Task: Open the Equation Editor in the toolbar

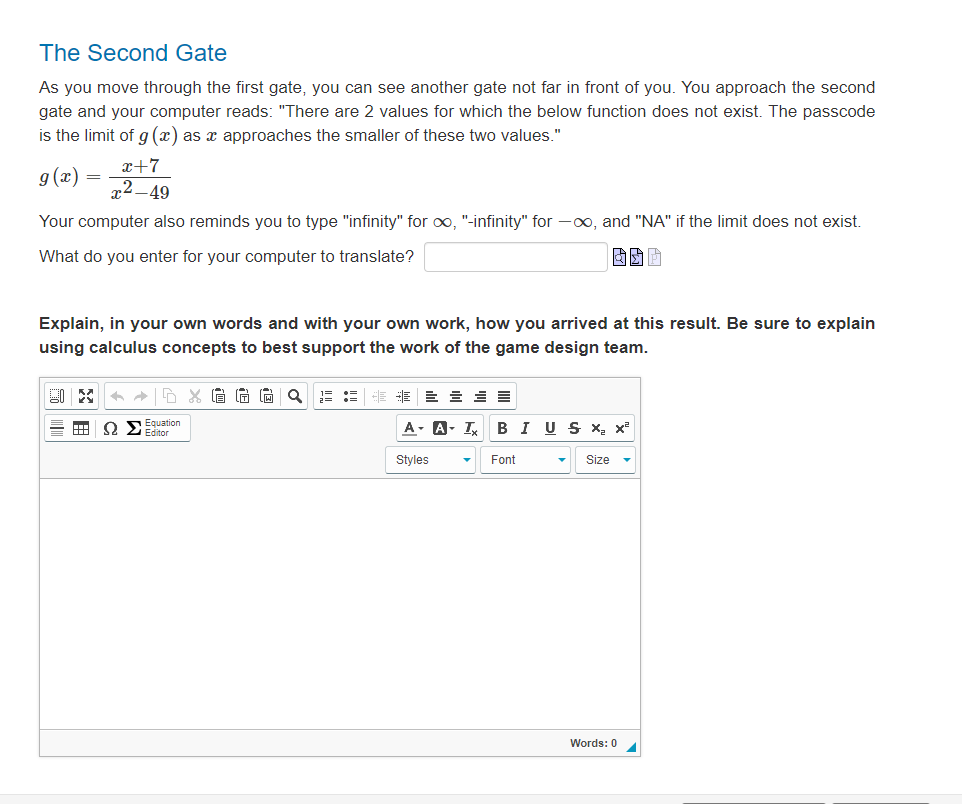Action: pos(152,427)
